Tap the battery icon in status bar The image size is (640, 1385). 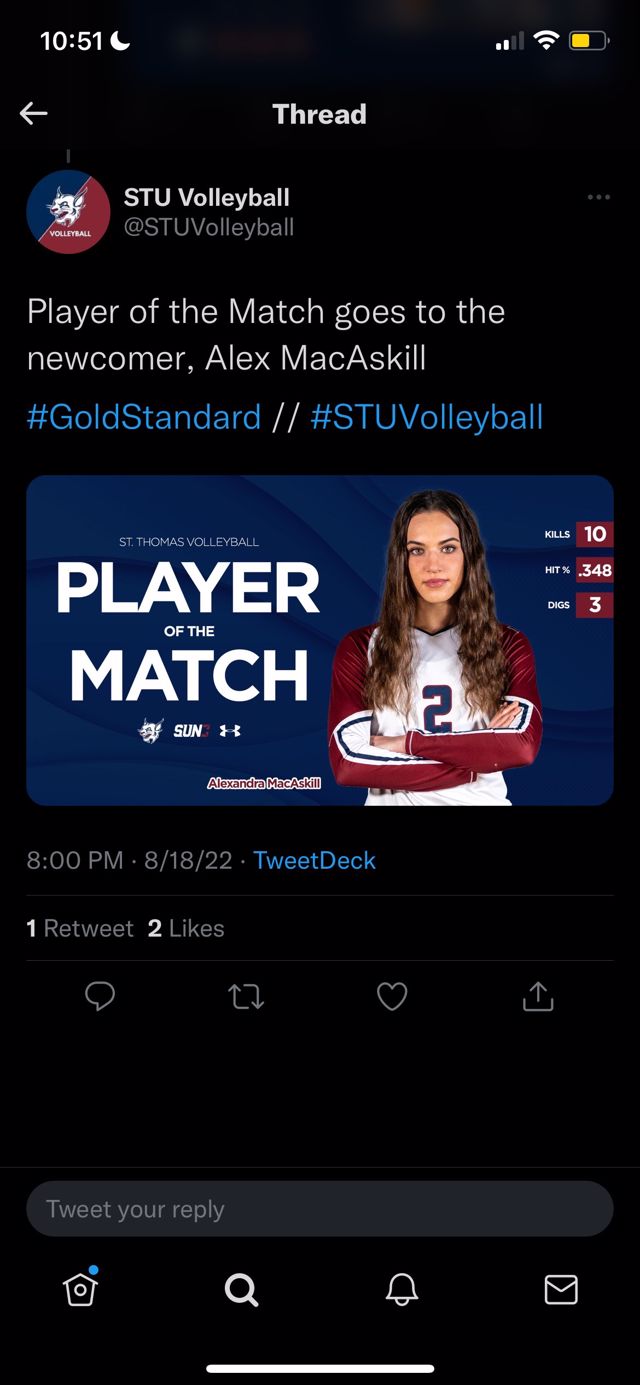[586, 41]
